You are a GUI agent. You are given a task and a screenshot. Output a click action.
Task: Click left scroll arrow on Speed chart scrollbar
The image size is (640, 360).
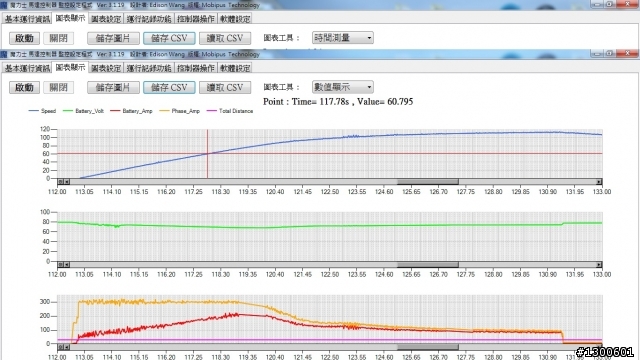[67, 182]
